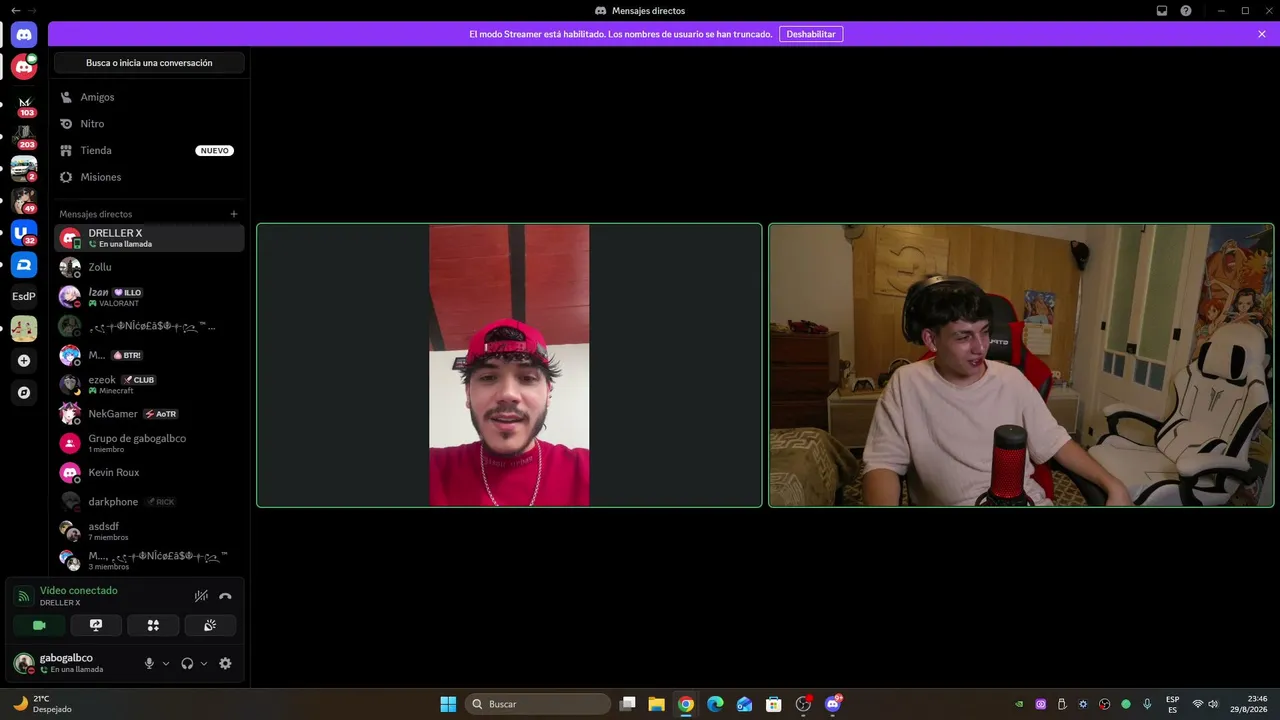
Task: Deafen the headphones
Action: point(187,663)
